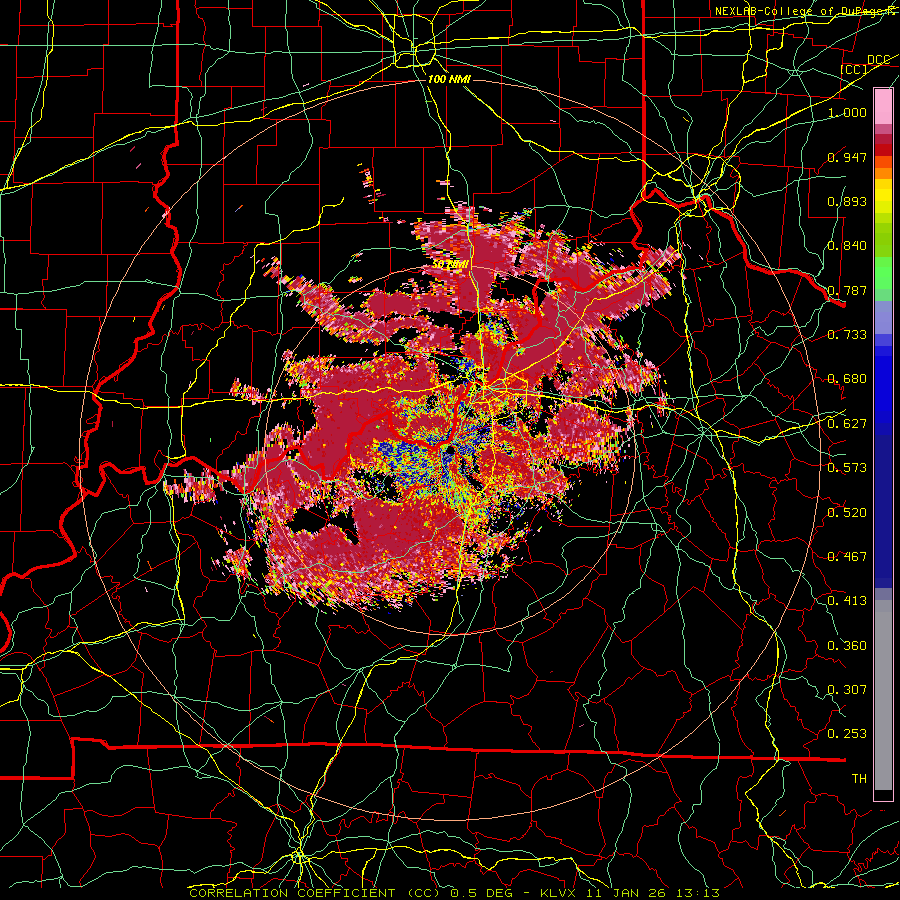This screenshot has width=900, height=900.
Task: Select the 0.787 scale value
Action: (x=847, y=290)
